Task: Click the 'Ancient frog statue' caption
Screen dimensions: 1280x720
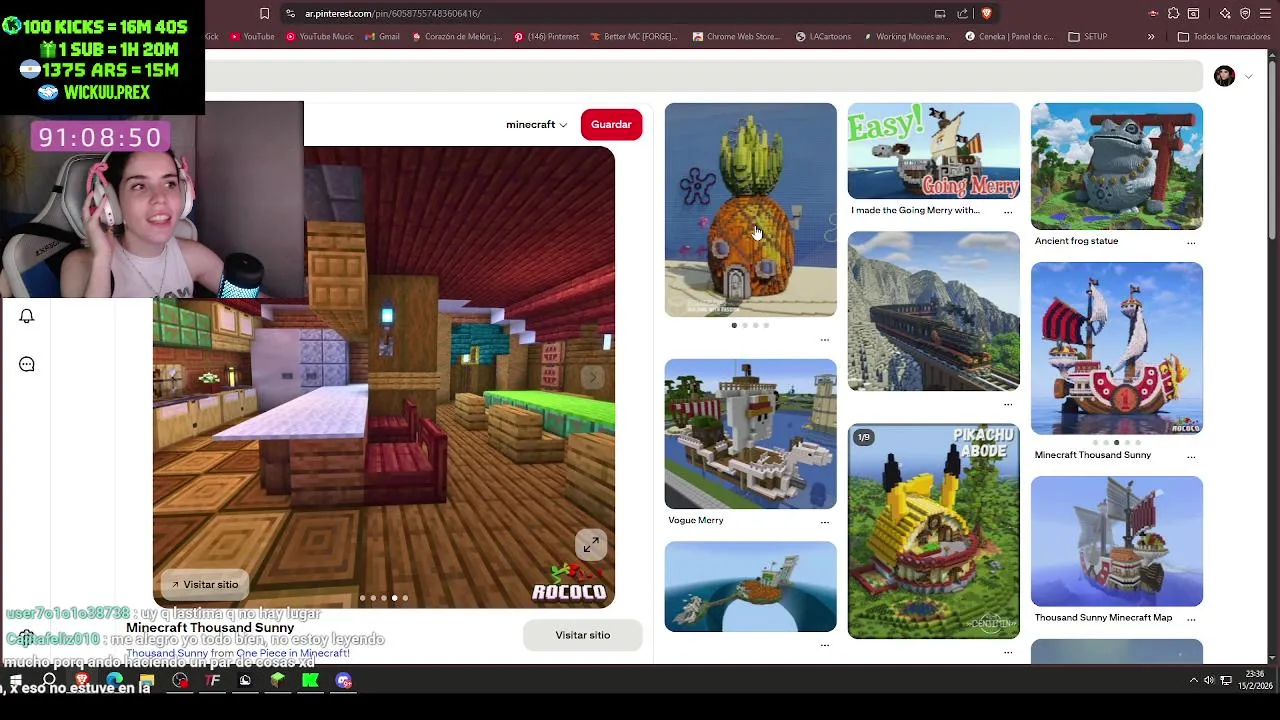Action: click(1076, 241)
